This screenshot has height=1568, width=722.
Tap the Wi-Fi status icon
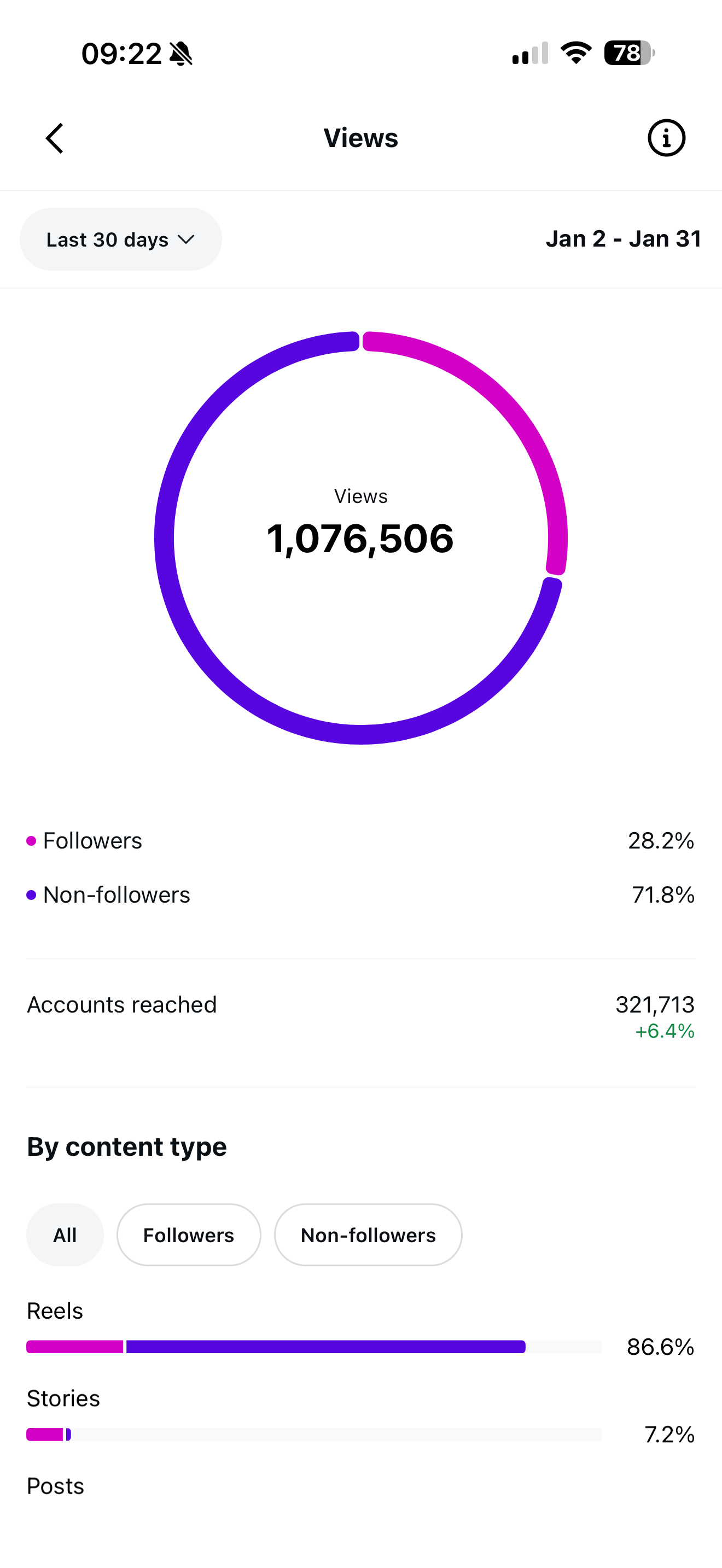tap(576, 53)
